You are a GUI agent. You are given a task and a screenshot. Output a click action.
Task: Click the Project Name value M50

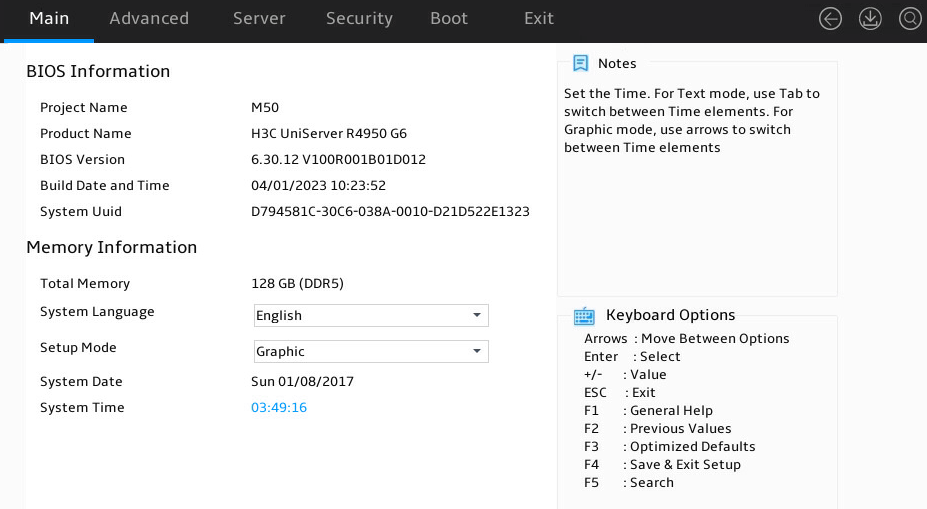(265, 108)
